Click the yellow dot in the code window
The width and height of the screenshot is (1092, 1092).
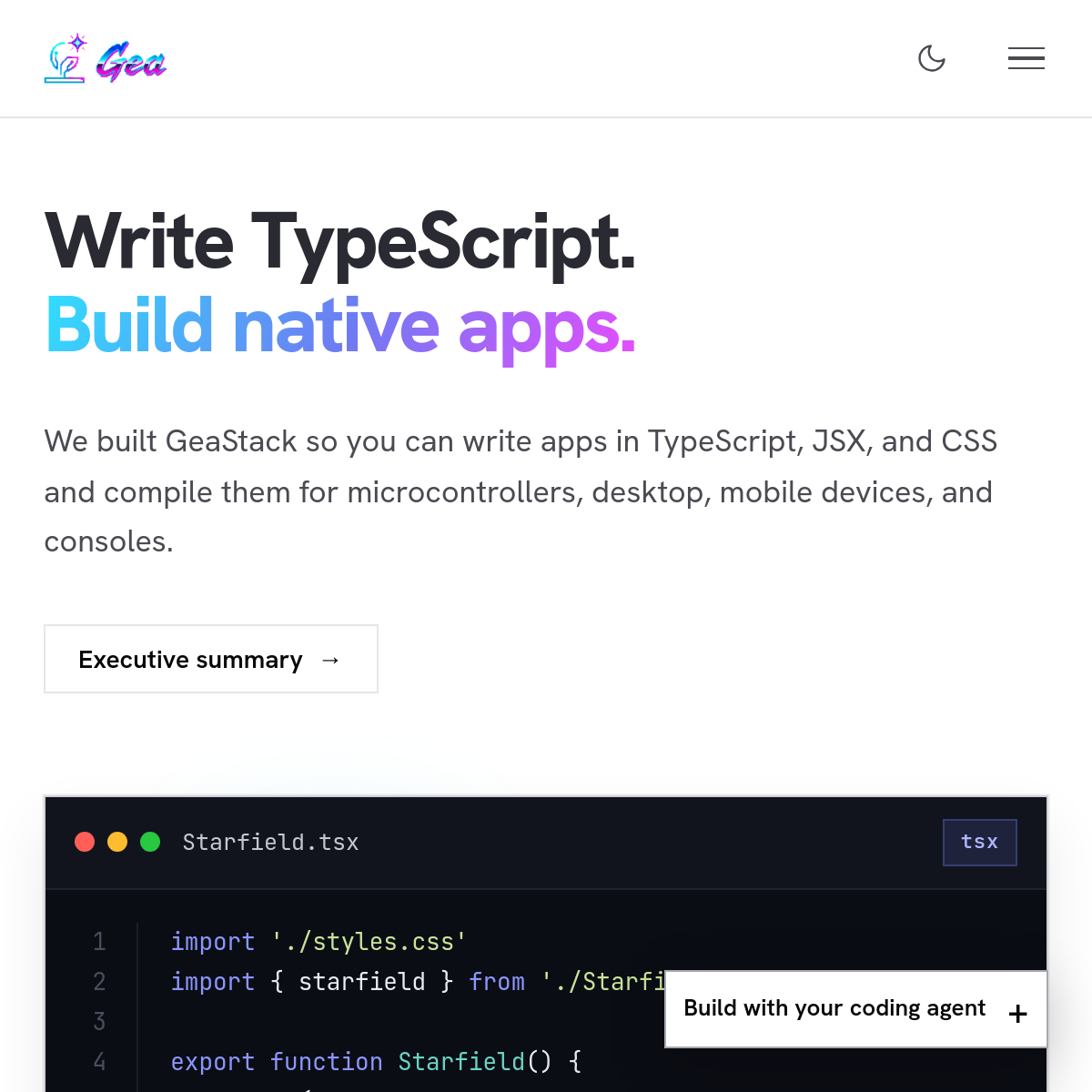[117, 842]
